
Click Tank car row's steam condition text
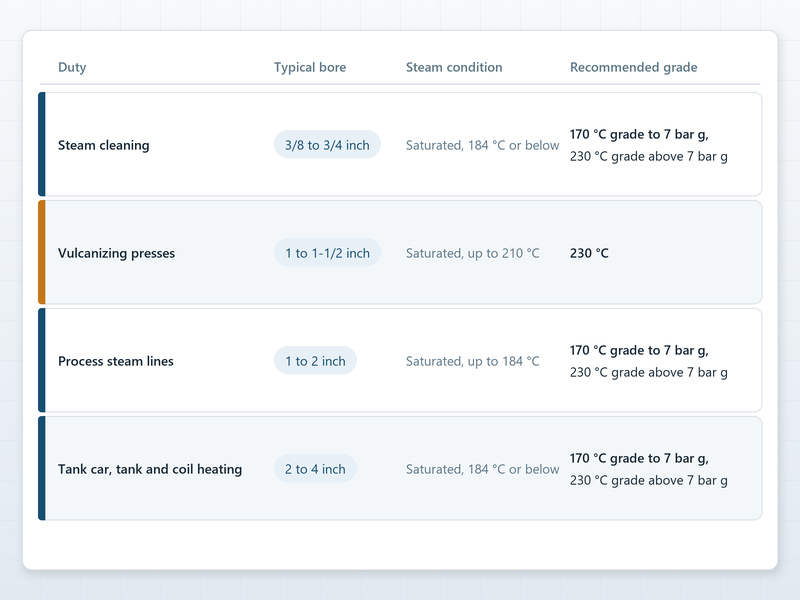point(482,469)
